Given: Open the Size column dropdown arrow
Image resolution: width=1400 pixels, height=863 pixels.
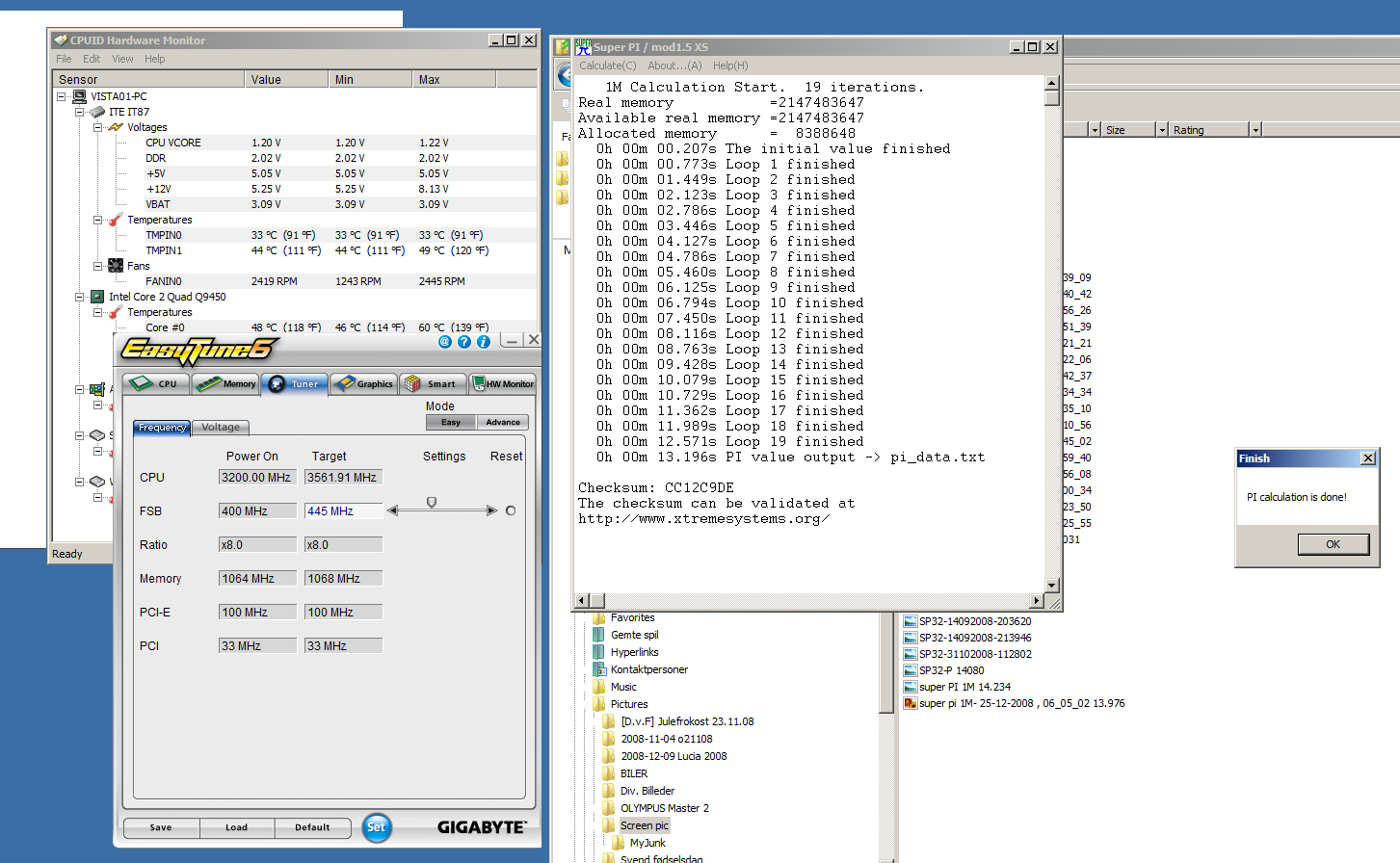Looking at the screenshot, I should (1162, 129).
